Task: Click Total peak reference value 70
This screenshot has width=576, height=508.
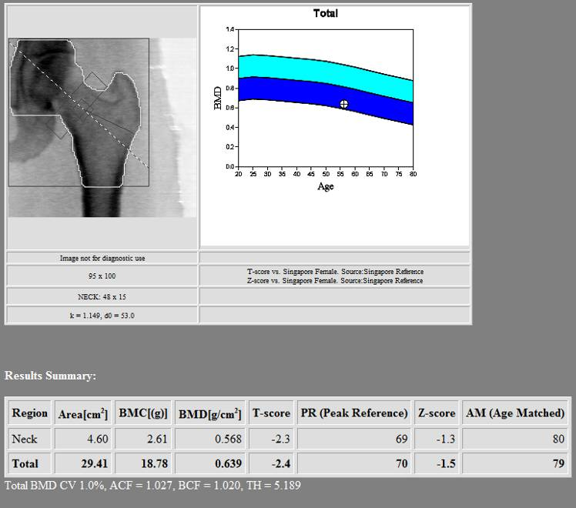Action: (402, 464)
